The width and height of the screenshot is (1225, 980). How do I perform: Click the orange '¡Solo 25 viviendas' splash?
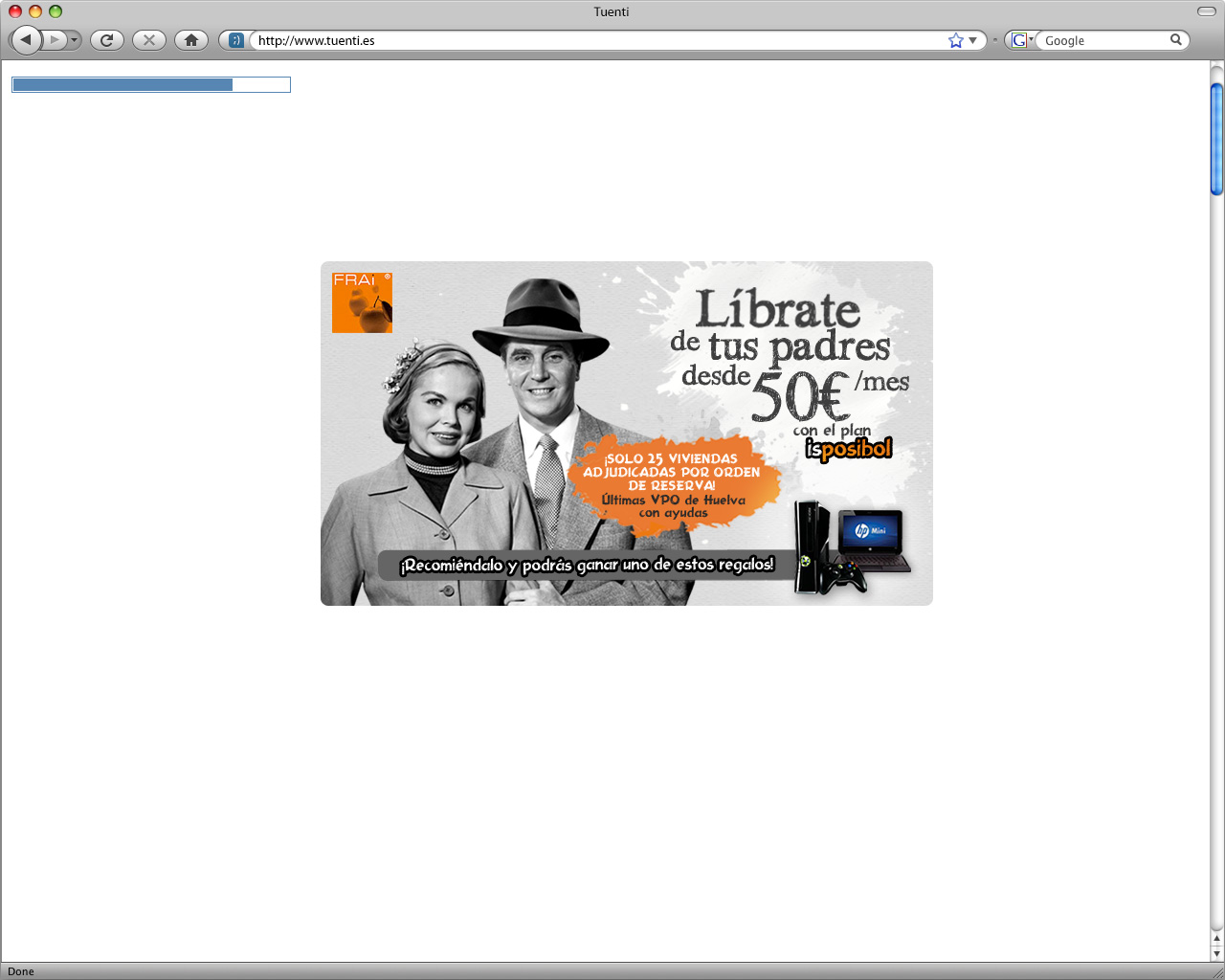[x=673, y=485]
